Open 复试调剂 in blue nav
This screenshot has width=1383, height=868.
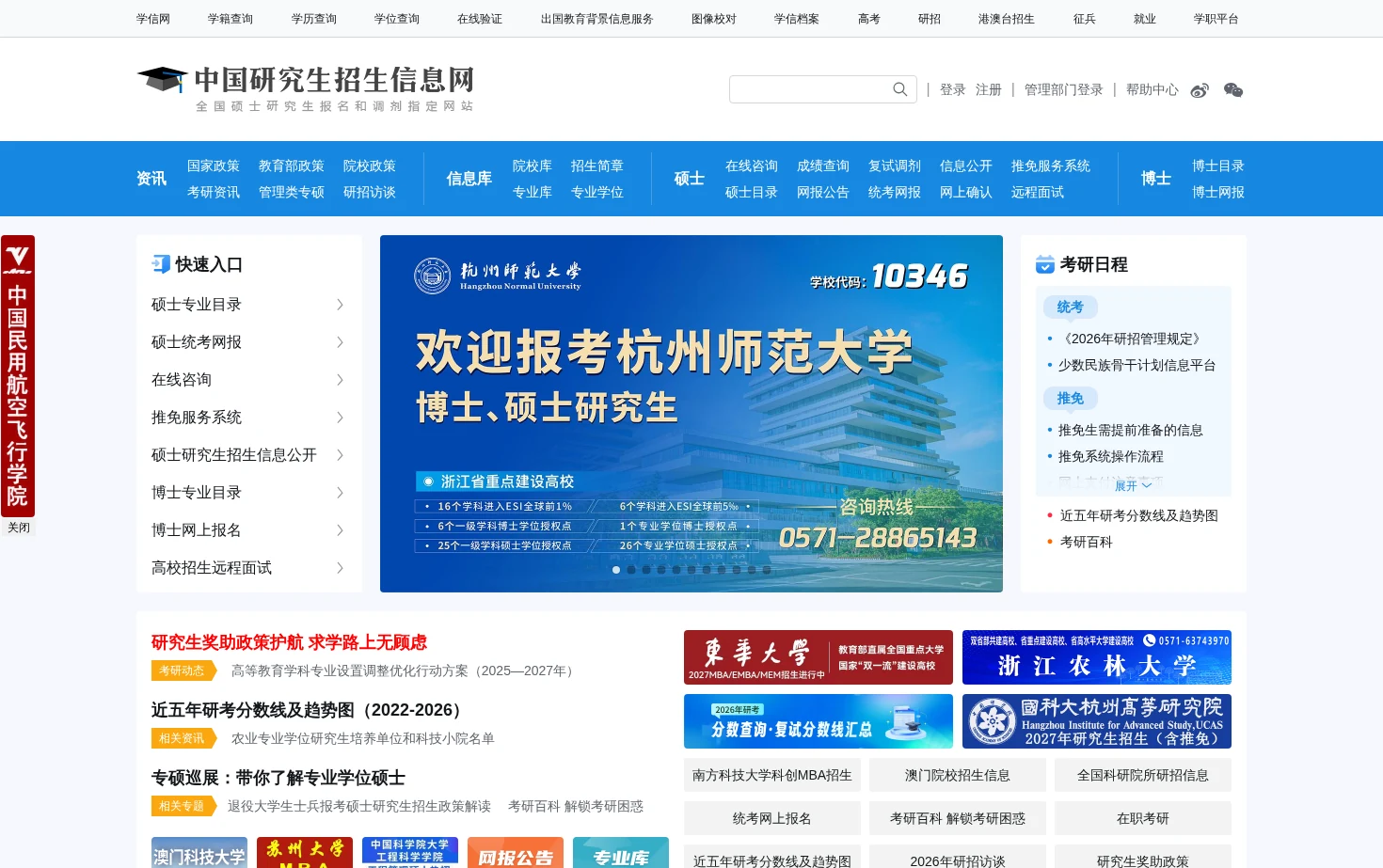(895, 166)
